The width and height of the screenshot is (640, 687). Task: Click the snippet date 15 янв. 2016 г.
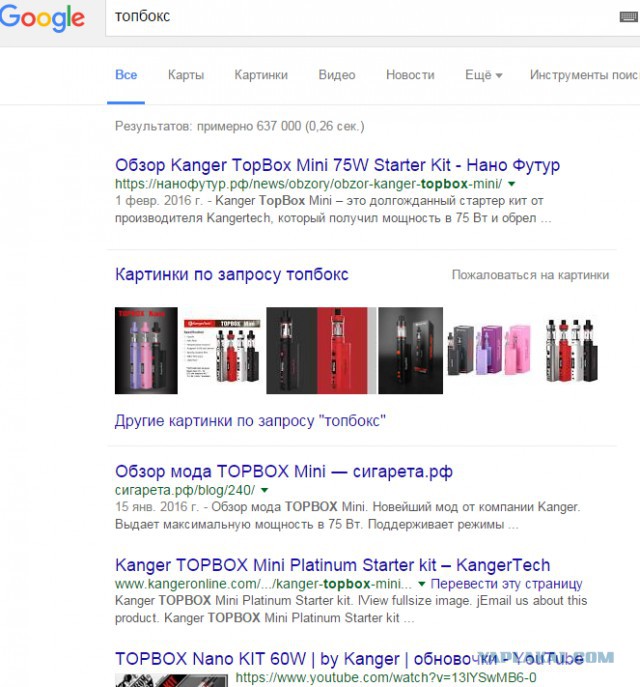click(157, 507)
